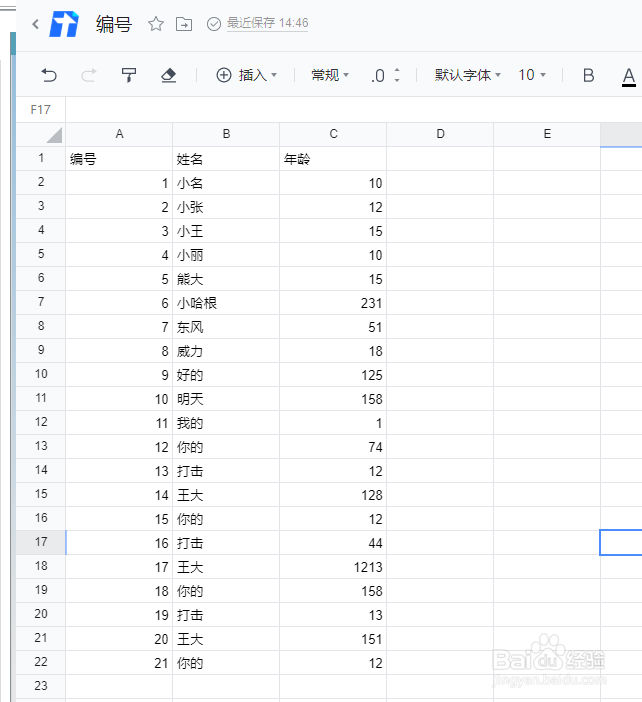642x702 pixels.
Task: Open the font size 10 dropdown
Action: (532, 75)
